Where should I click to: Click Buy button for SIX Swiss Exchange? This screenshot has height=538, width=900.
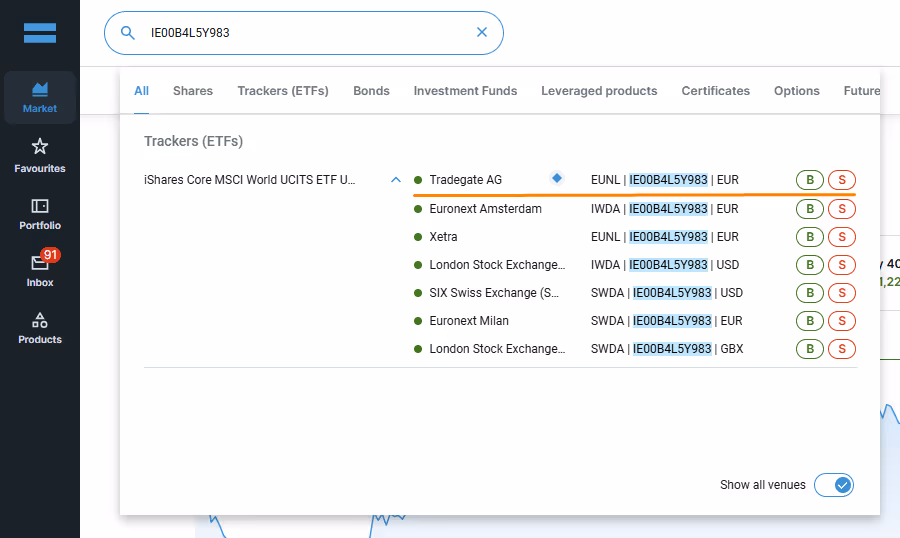(x=810, y=293)
